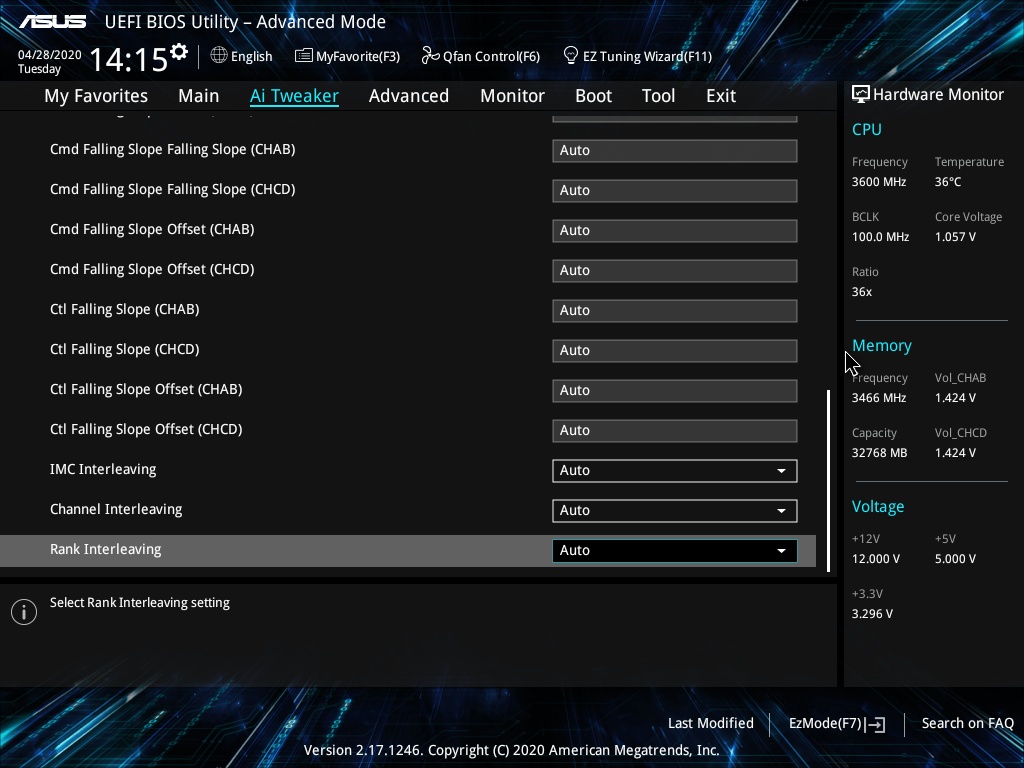Open the Tool tab
The height and width of the screenshot is (768, 1024).
[x=658, y=96]
